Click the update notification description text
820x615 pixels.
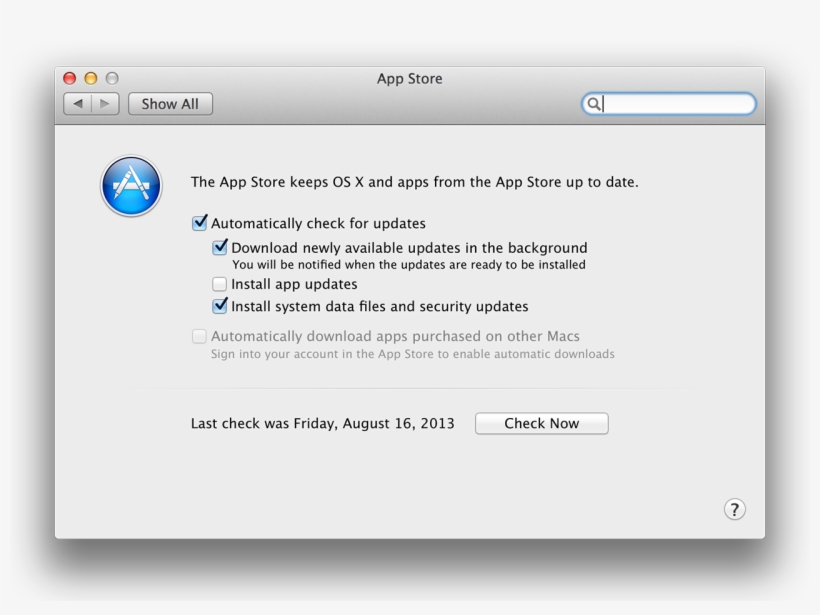pyautogui.click(x=410, y=264)
